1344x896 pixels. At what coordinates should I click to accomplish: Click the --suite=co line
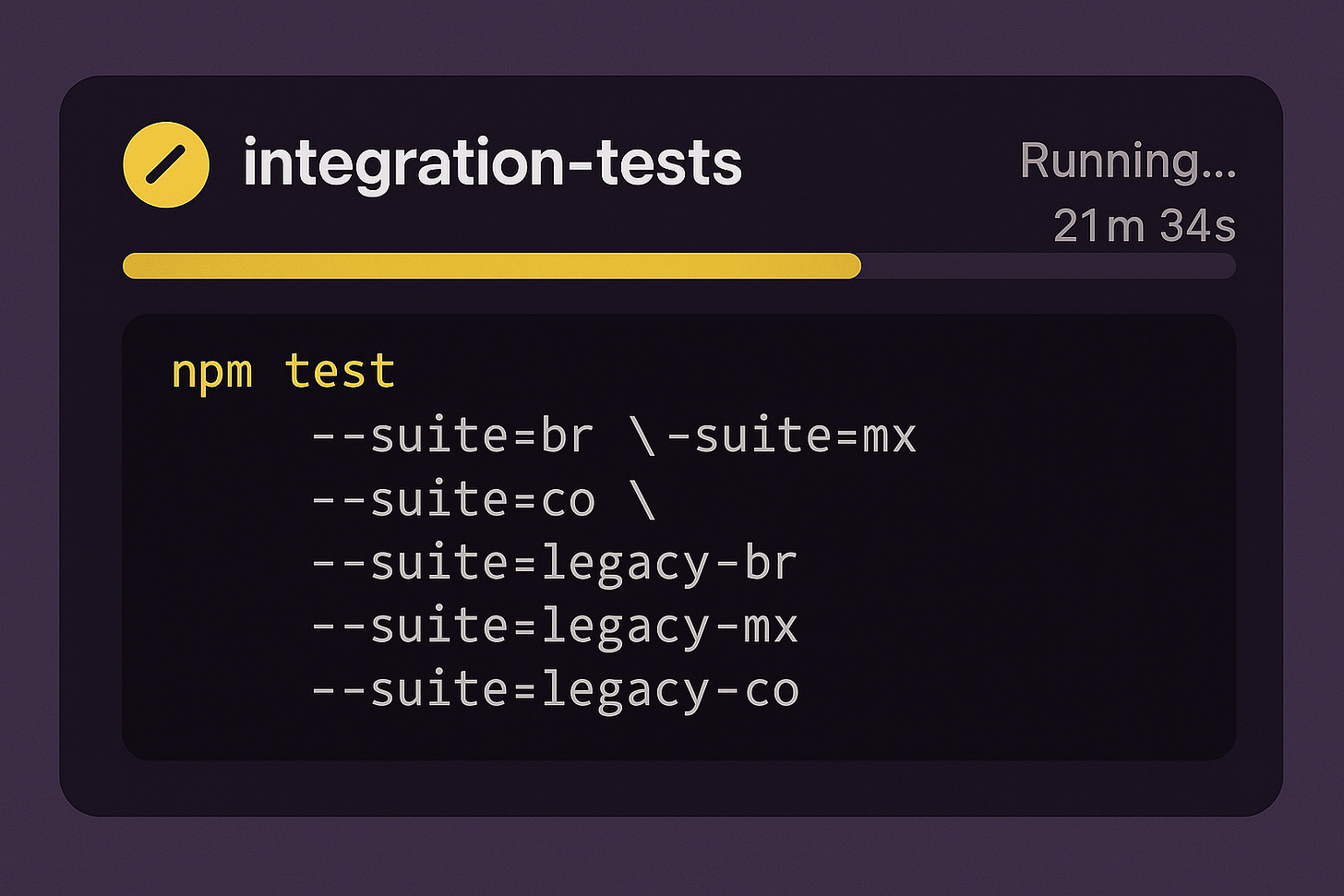pos(452,497)
